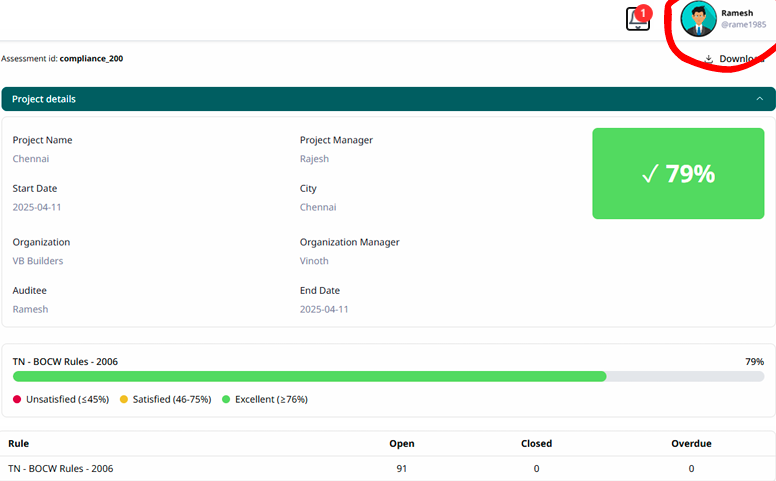Click the red notification count badge
776x481 pixels.
click(x=643, y=12)
